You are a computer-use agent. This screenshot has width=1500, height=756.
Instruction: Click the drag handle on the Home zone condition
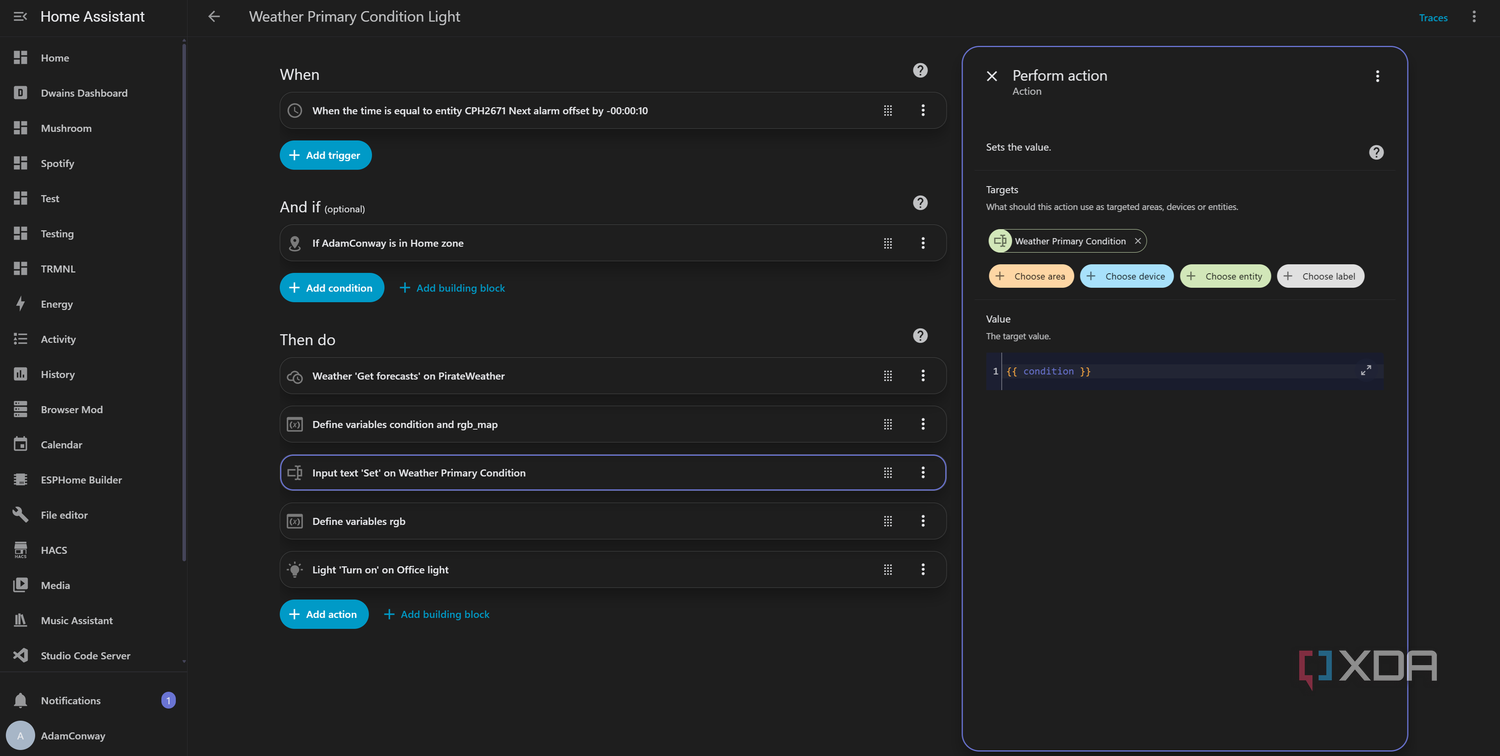[x=888, y=243]
